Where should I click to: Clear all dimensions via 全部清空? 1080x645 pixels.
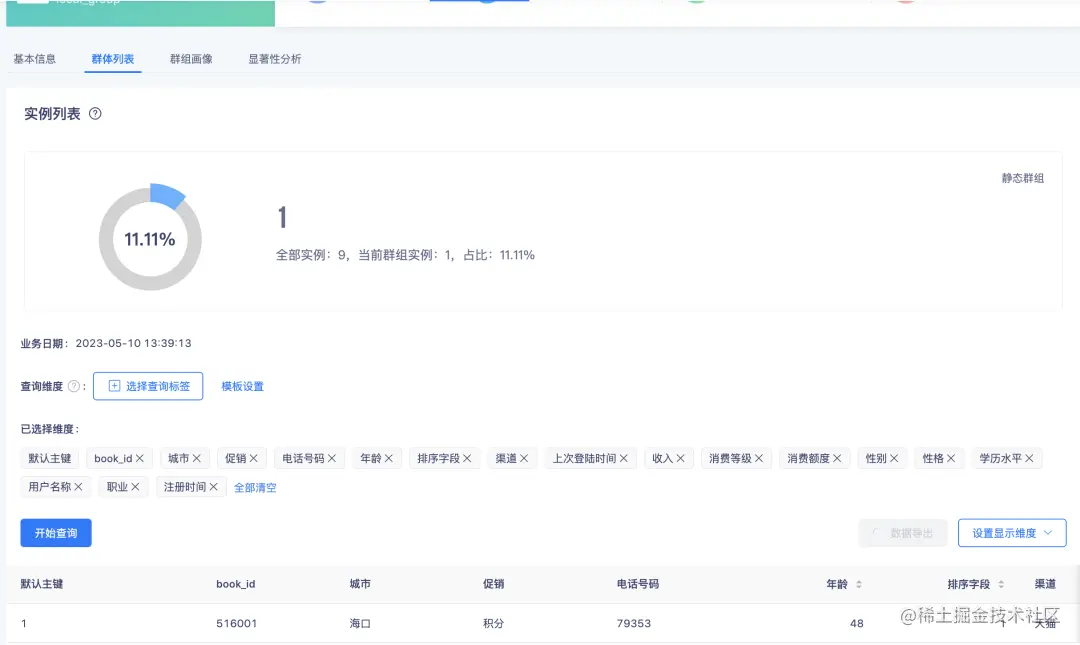coord(253,487)
